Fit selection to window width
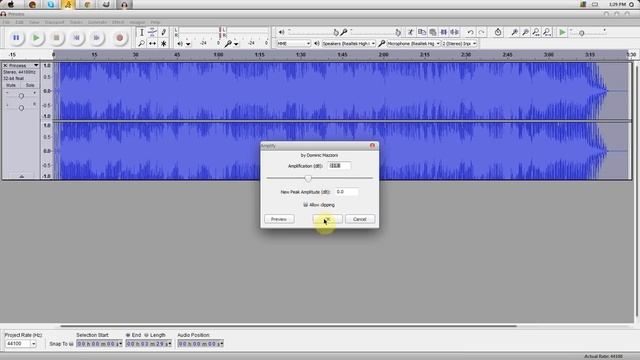The width and height of the screenshot is (640, 360). [536, 32]
